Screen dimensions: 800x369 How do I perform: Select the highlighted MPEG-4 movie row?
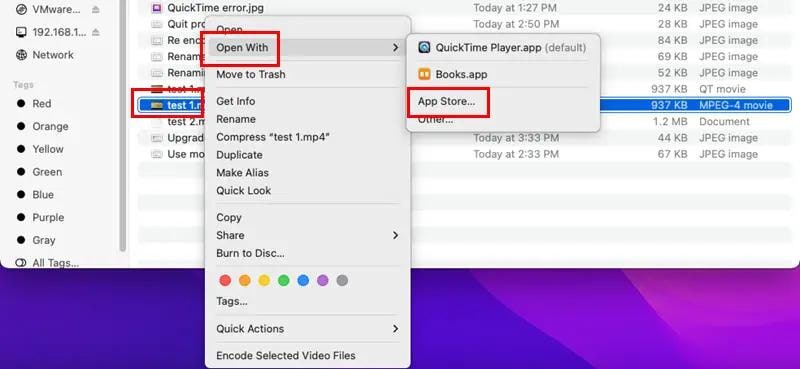464,106
